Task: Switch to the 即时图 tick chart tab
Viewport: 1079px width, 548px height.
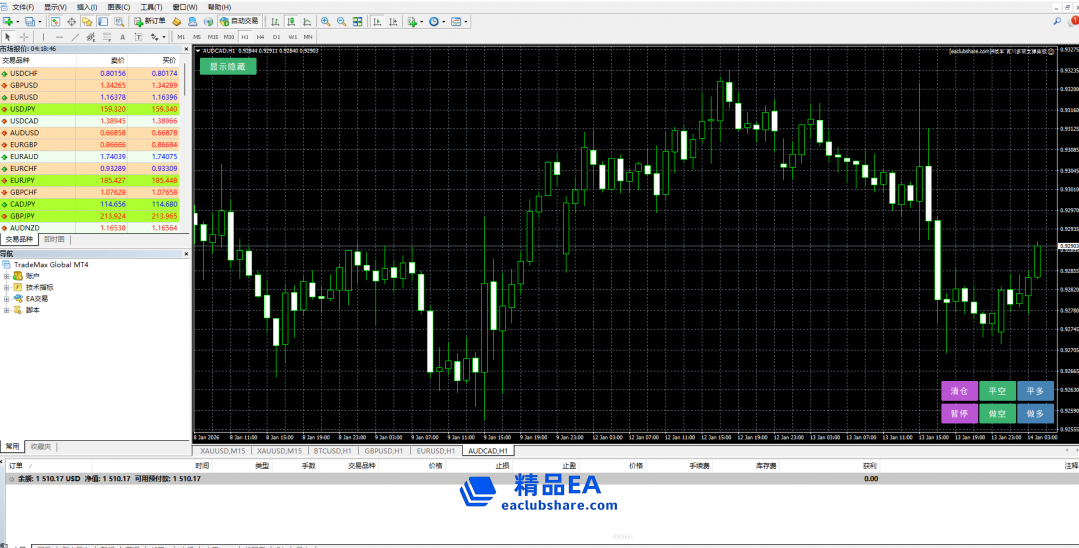Action: (54, 240)
